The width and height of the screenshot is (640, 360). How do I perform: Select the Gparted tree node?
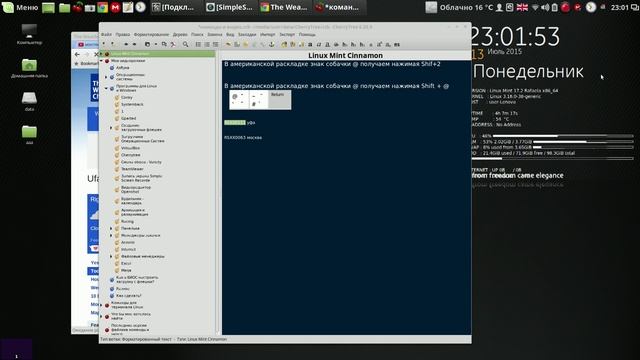129,118
